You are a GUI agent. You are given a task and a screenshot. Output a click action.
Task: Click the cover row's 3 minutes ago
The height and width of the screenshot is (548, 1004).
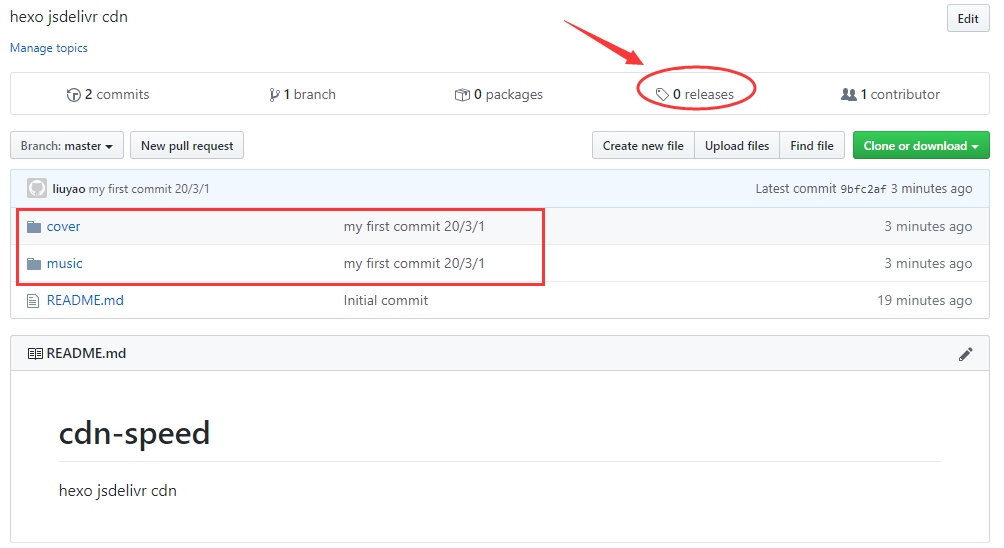point(928,227)
